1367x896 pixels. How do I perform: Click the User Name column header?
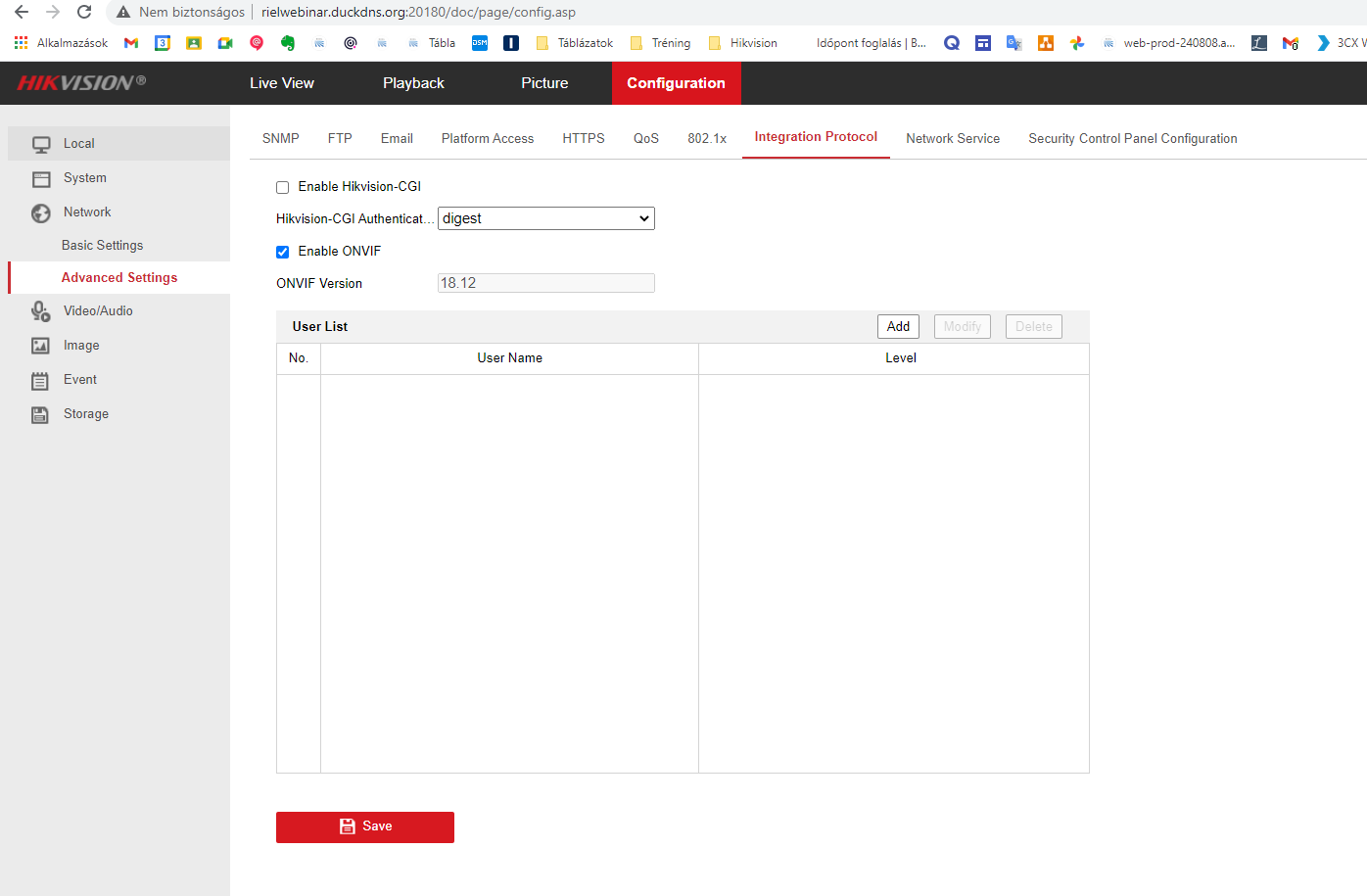coord(509,358)
